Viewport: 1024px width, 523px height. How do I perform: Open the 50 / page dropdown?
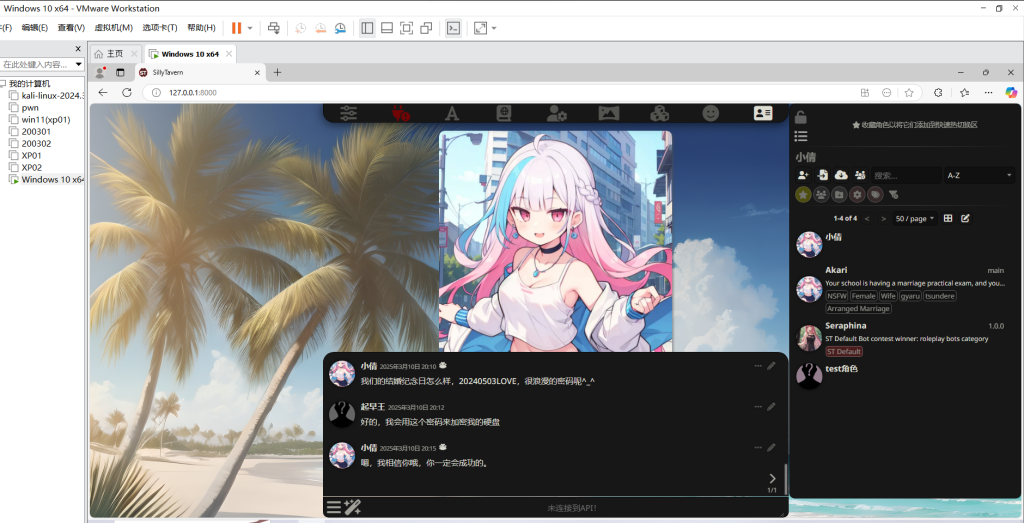(915, 218)
